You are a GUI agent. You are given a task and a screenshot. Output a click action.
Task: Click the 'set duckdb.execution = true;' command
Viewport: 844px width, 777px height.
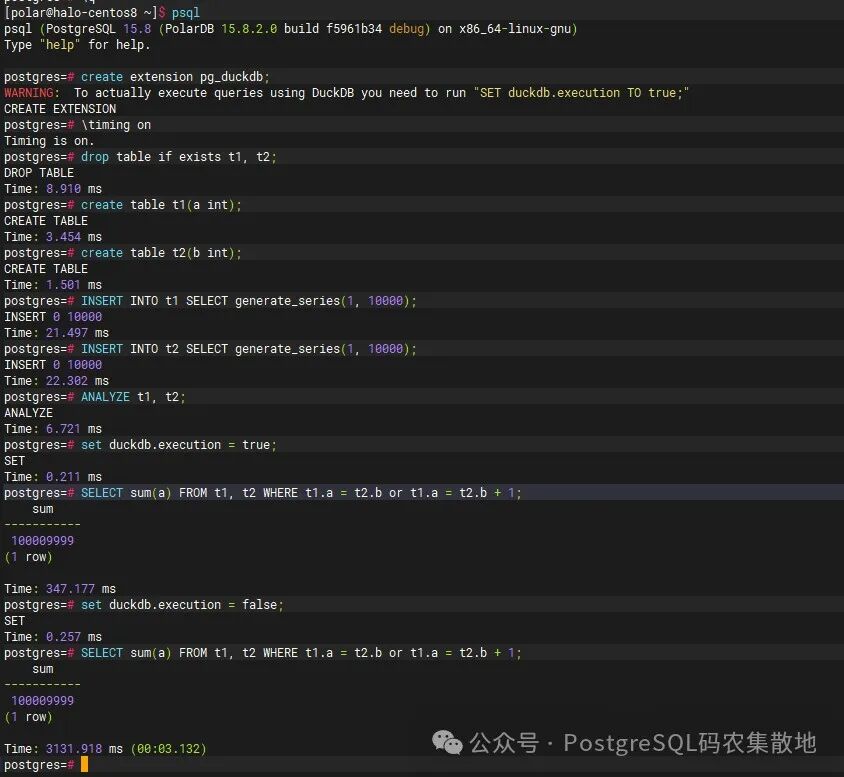[x=179, y=445]
